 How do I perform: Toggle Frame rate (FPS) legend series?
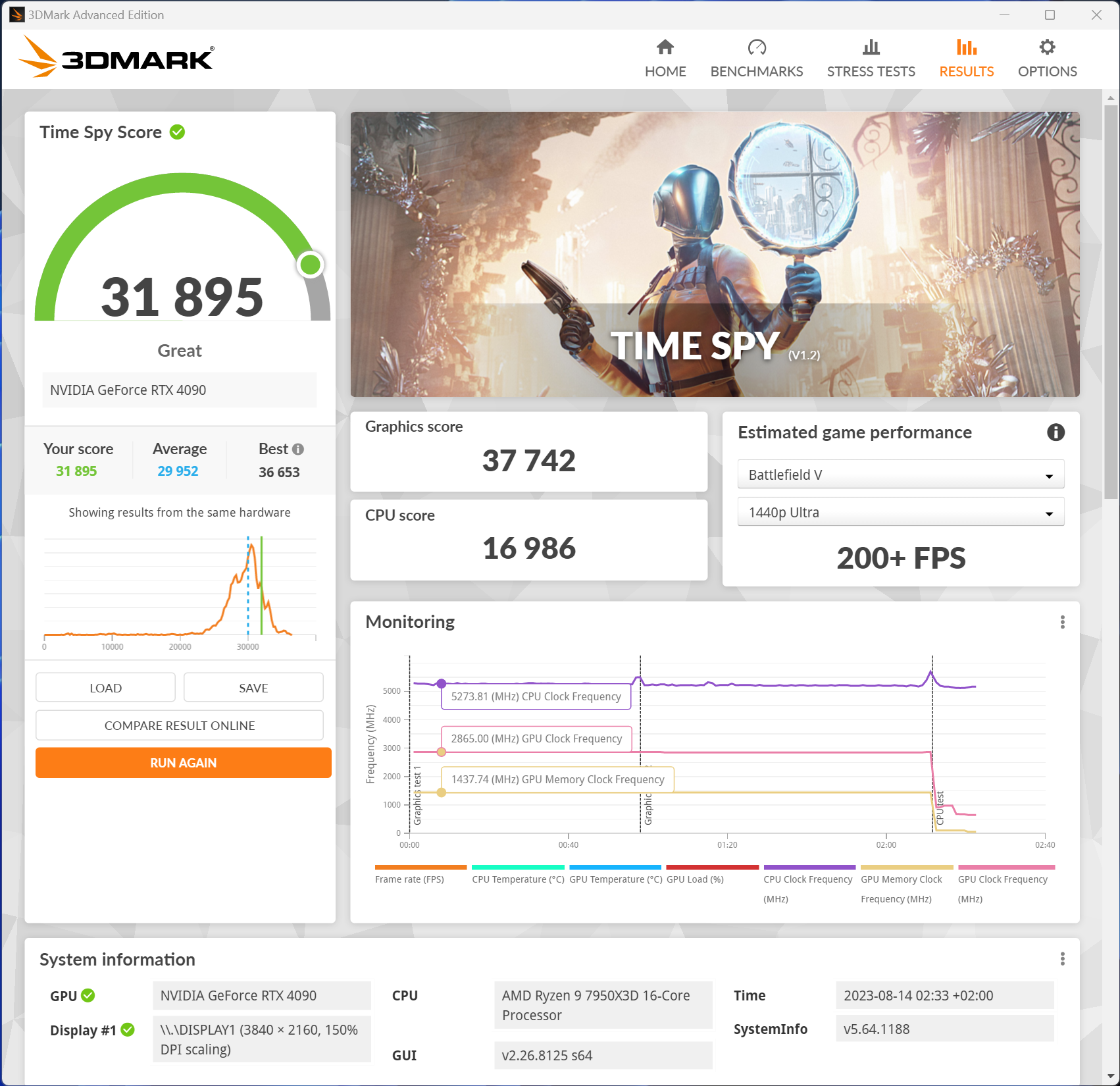pos(420,876)
